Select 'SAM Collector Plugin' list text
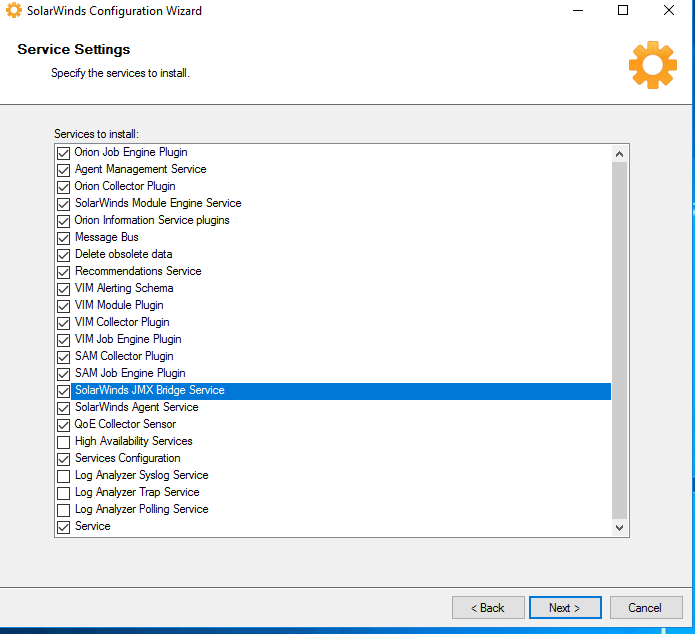The width and height of the screenshot is (695, 634). point(124,356)
